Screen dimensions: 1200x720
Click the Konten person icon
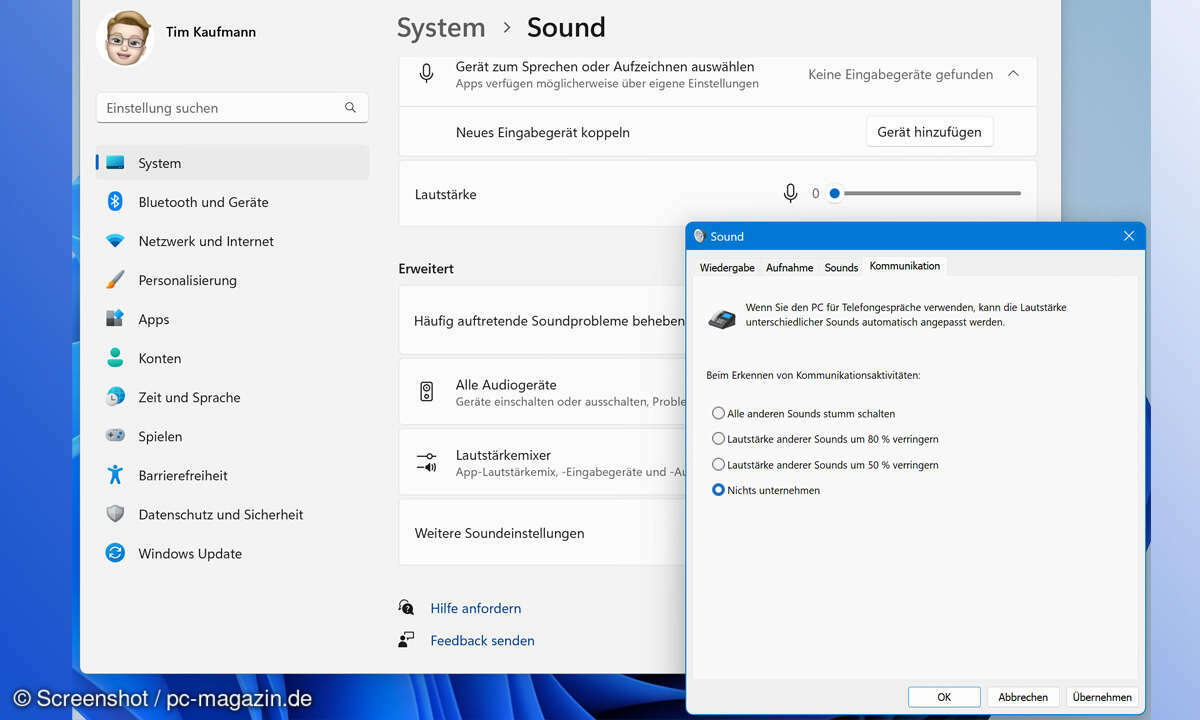115,358
